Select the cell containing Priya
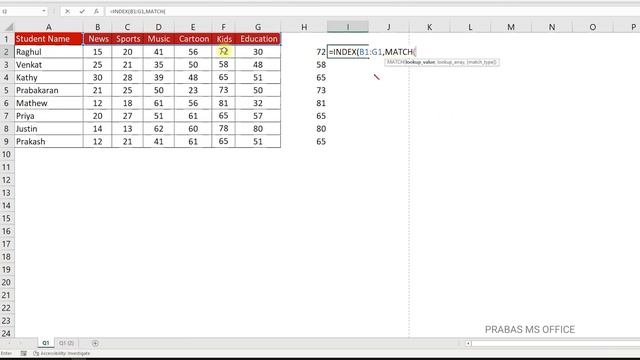Screen dimensions: 640x360 point(49,116)
